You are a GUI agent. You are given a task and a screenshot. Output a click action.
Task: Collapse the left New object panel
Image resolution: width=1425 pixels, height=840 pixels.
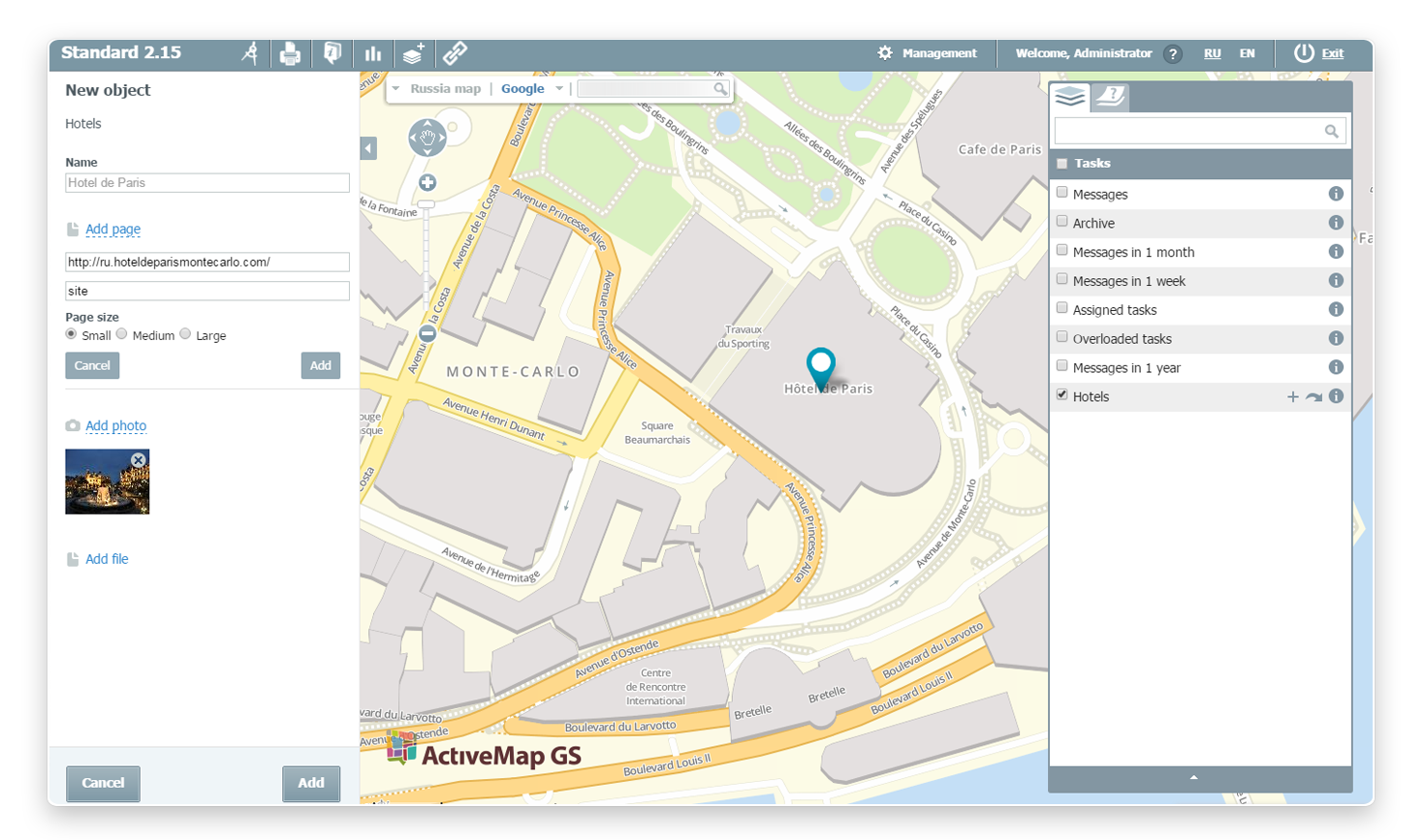pos(368,148)
